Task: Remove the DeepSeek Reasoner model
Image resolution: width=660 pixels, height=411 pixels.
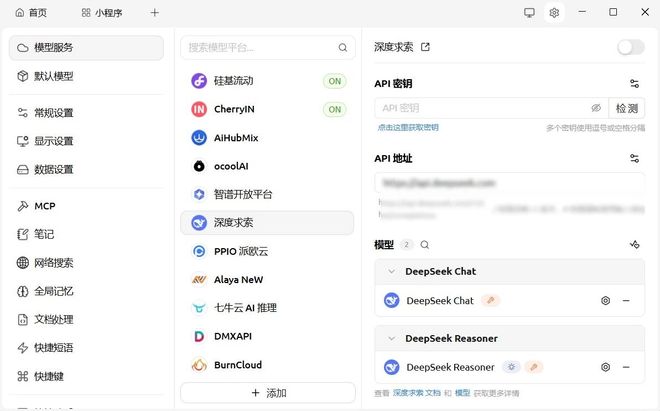Action: tap(626, 367)
